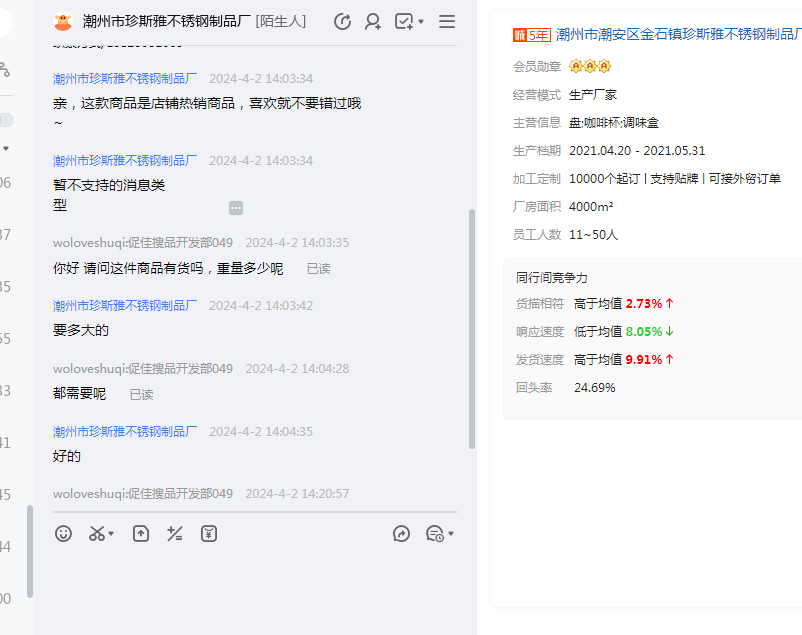Open 潮州市潮安区金石镇珍斯雅 company link
802x635 pixels.
pos(677,35)
